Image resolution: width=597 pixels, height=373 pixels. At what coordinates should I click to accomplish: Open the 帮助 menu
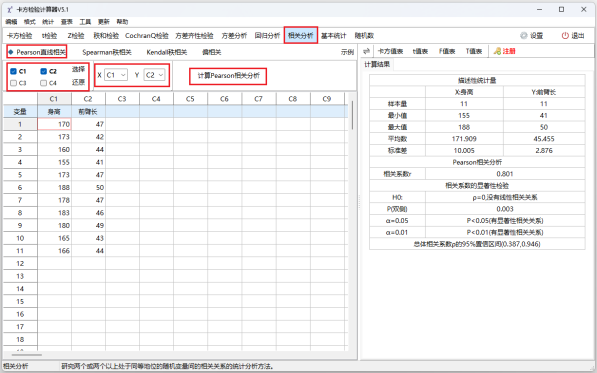(x=122, y=22)
